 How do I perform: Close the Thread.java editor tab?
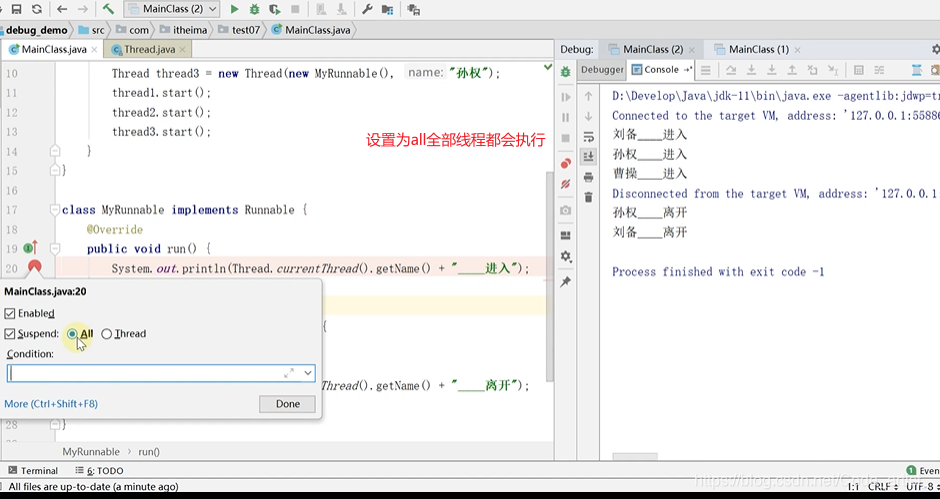click(183, 50)
